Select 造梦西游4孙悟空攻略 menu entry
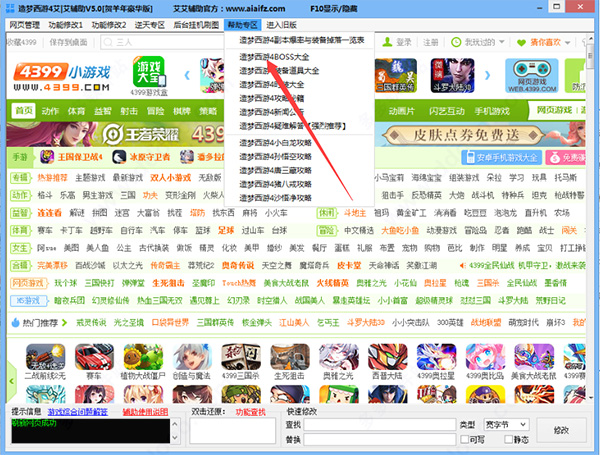 276,157
